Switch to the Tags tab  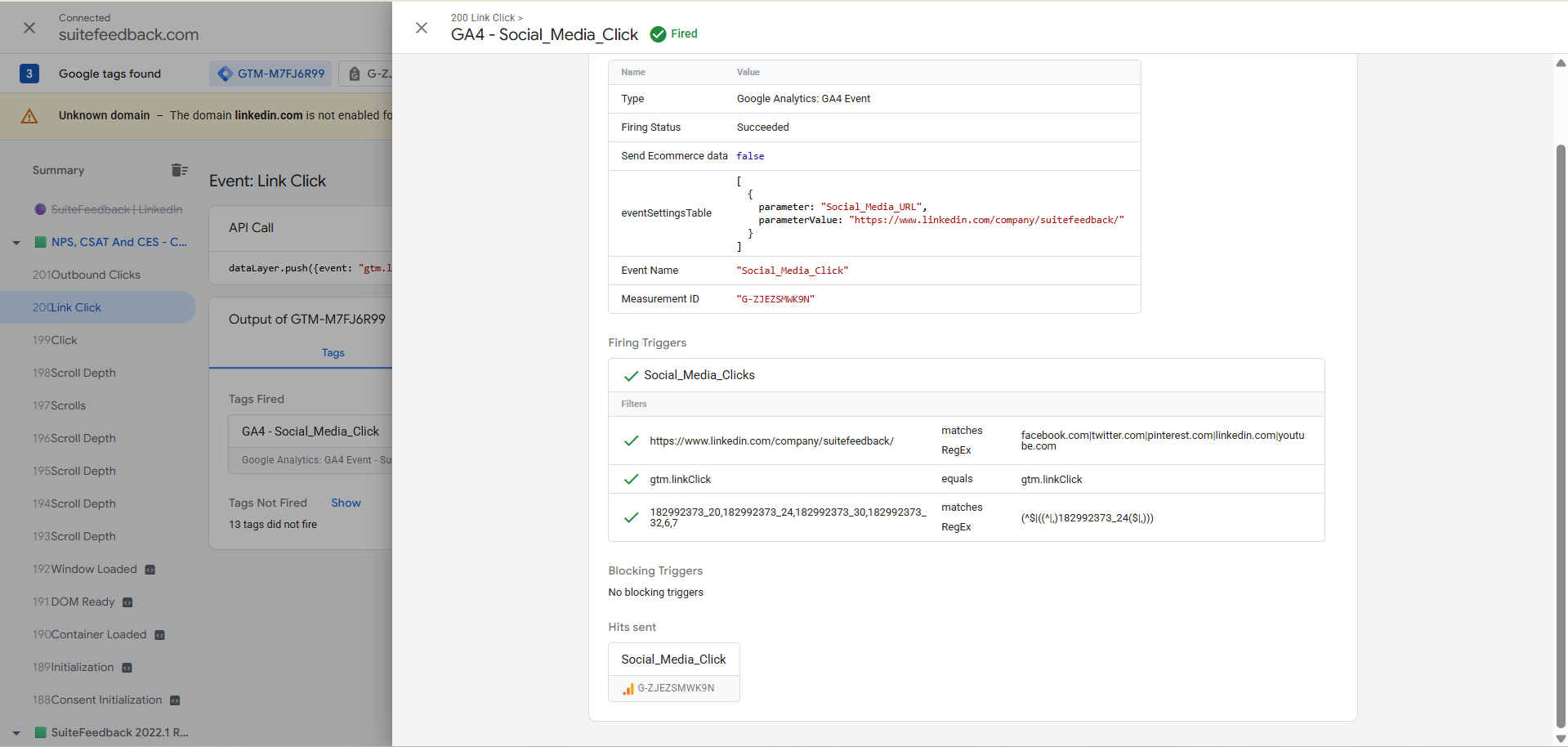click(x=333, y=353)
